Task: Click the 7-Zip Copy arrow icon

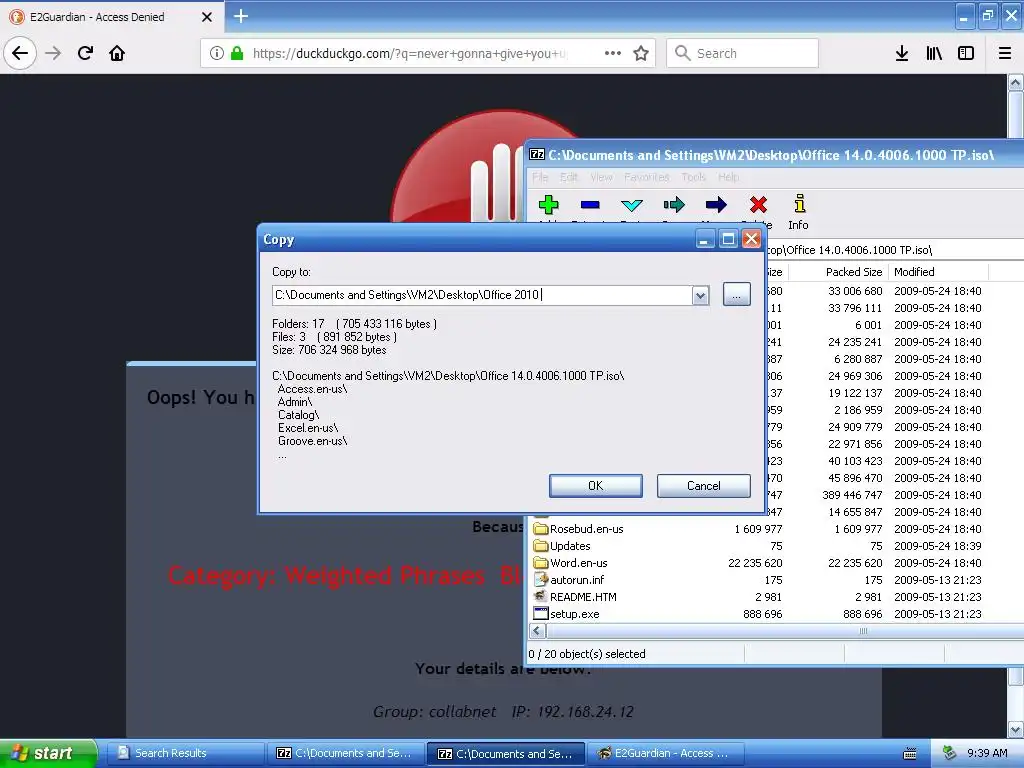Action: click(674, 204)
